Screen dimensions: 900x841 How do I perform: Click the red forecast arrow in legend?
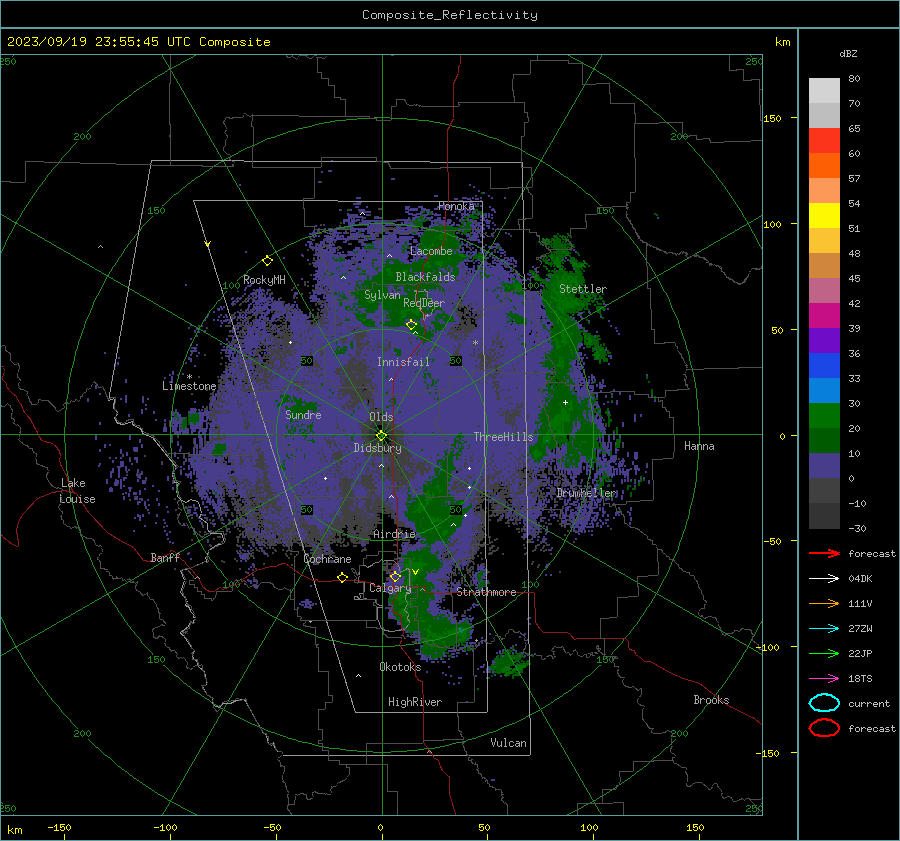824,553
